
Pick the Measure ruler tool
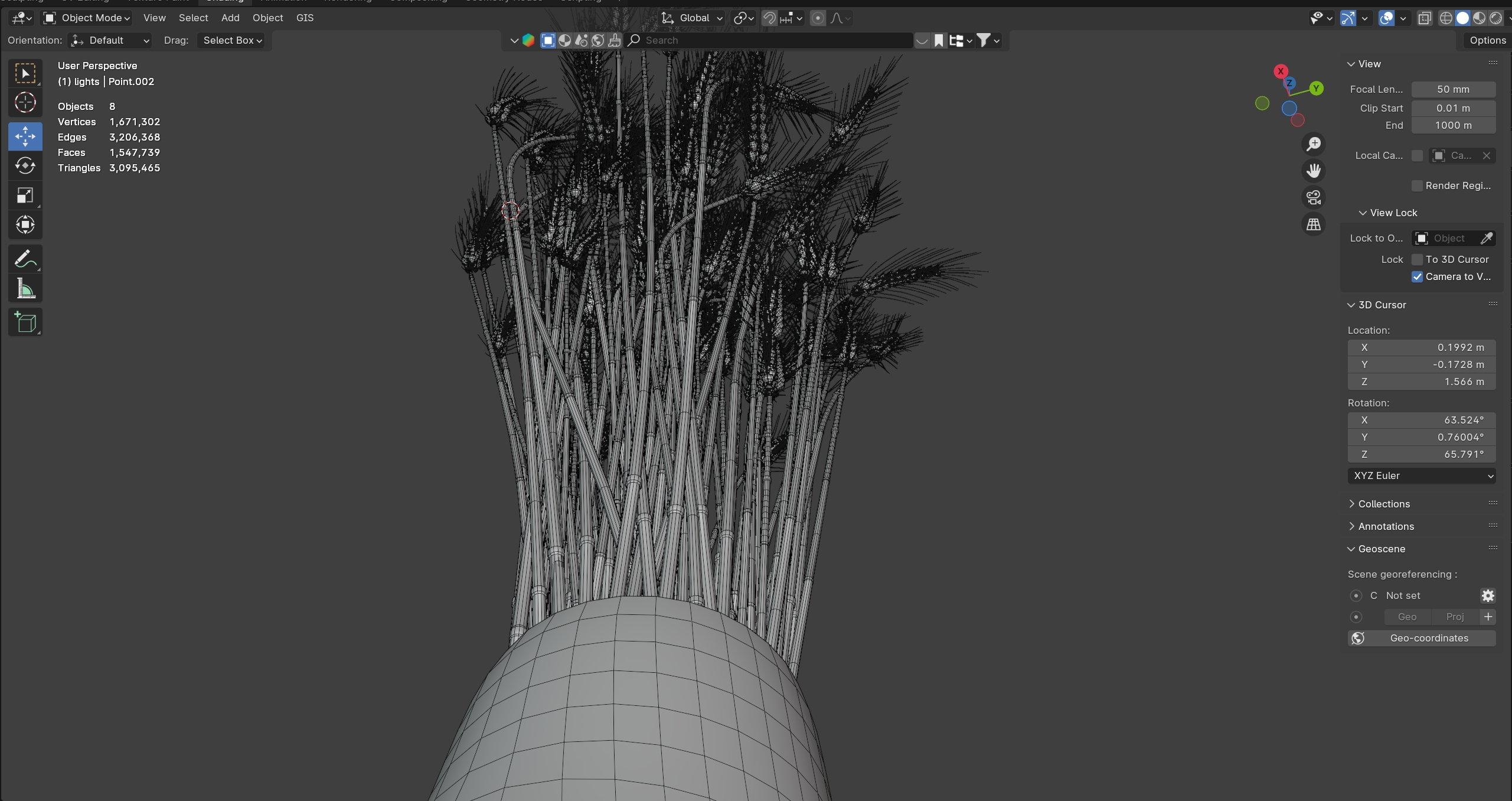(25, 289)
